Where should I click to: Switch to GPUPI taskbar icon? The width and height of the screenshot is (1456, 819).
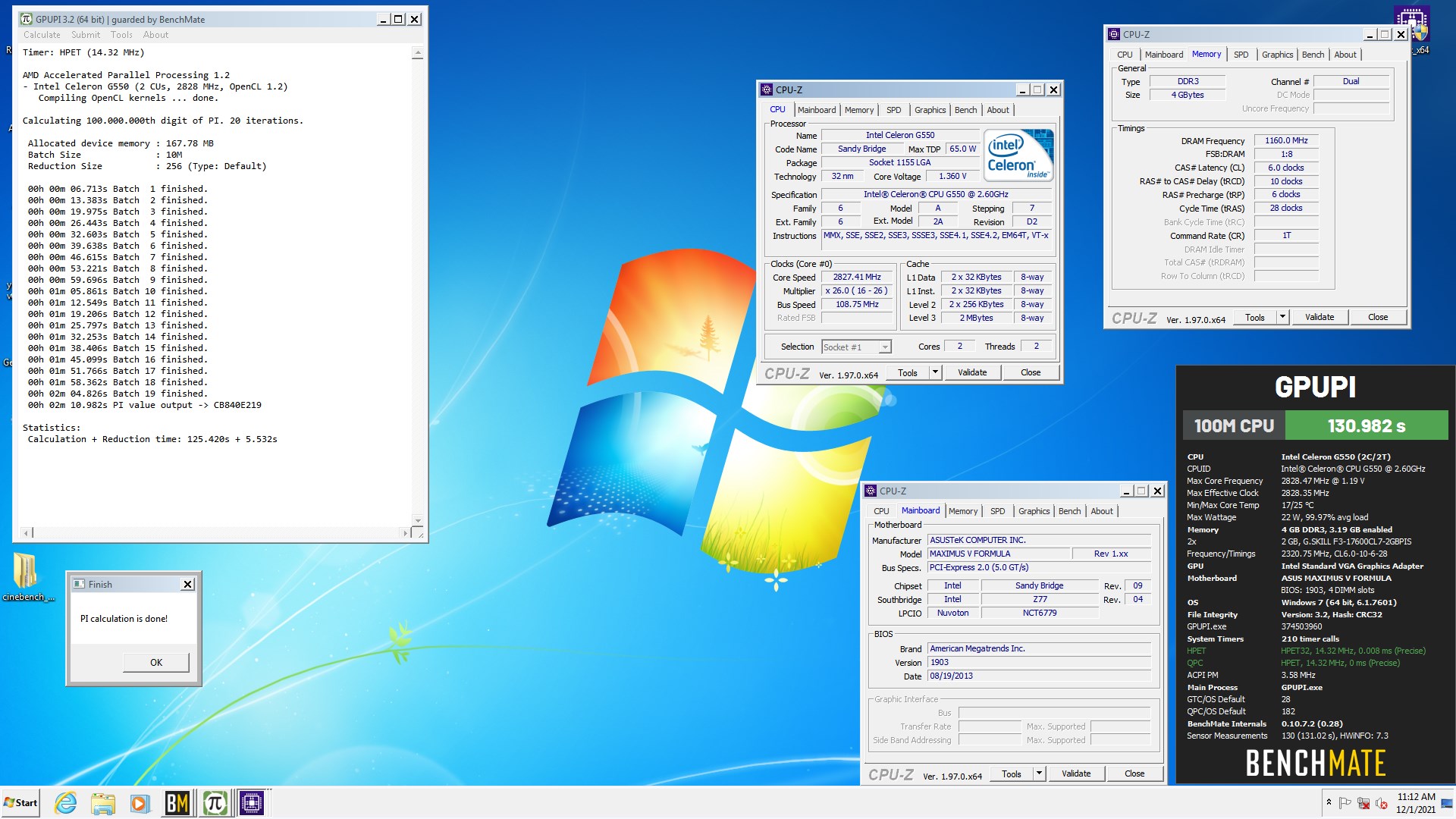pos(215,802)
